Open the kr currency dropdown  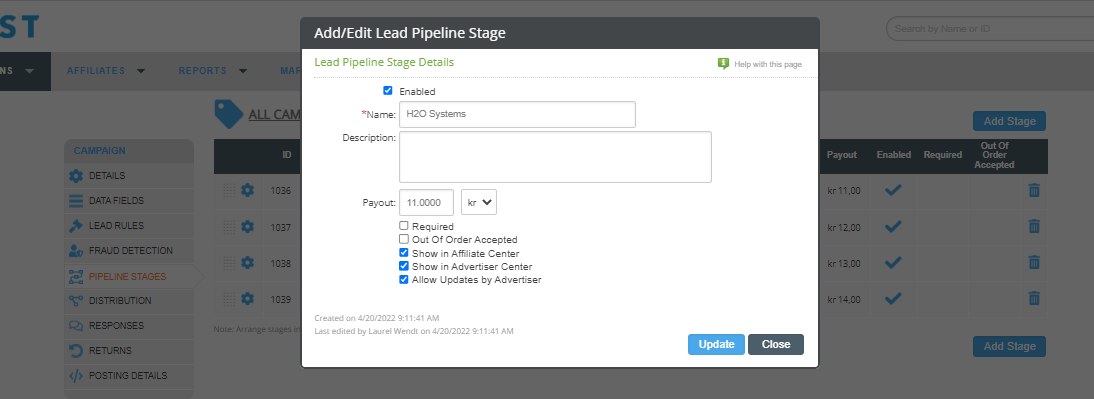[x=479, y=202]
